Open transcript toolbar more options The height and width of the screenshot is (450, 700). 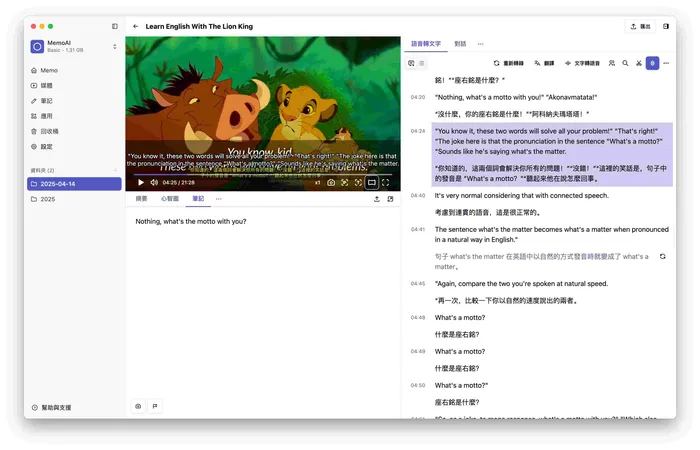pos(666,63)
